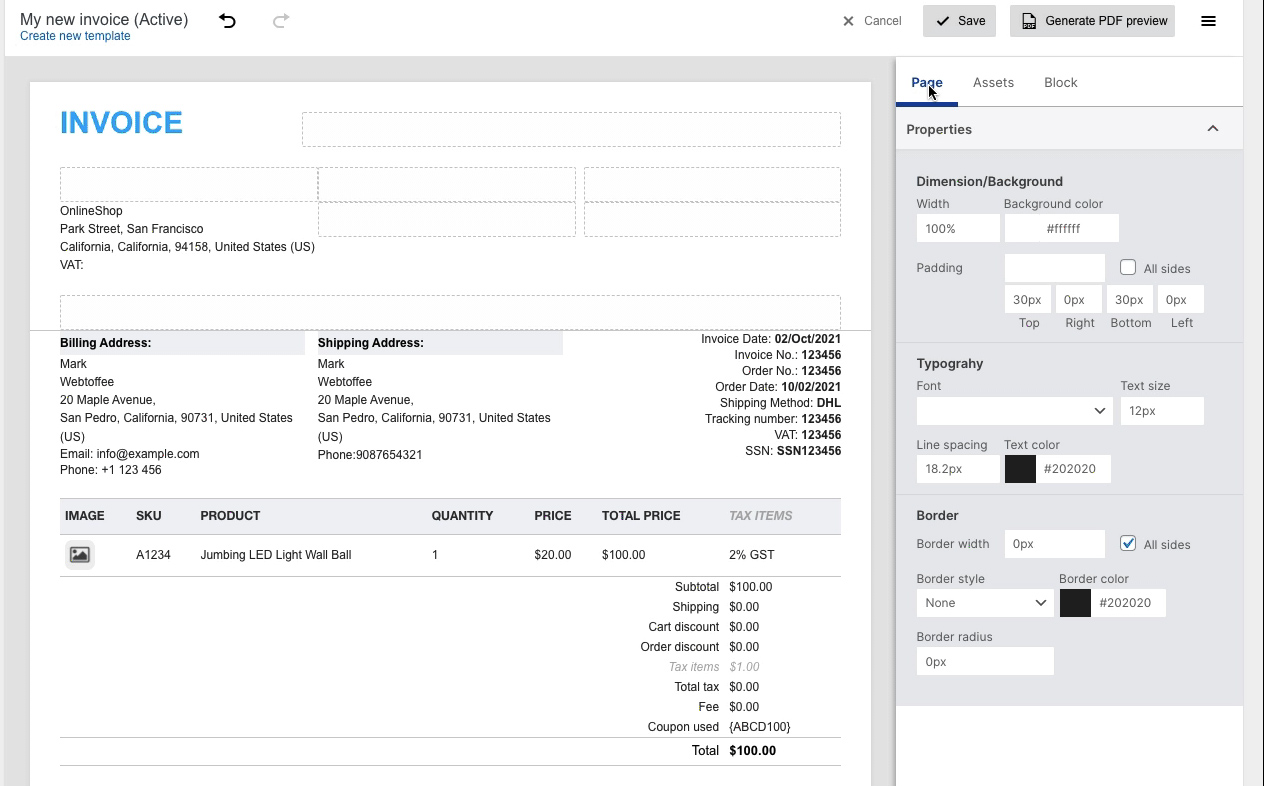
Task: Switch to the Assets tab
Action: 993,82
